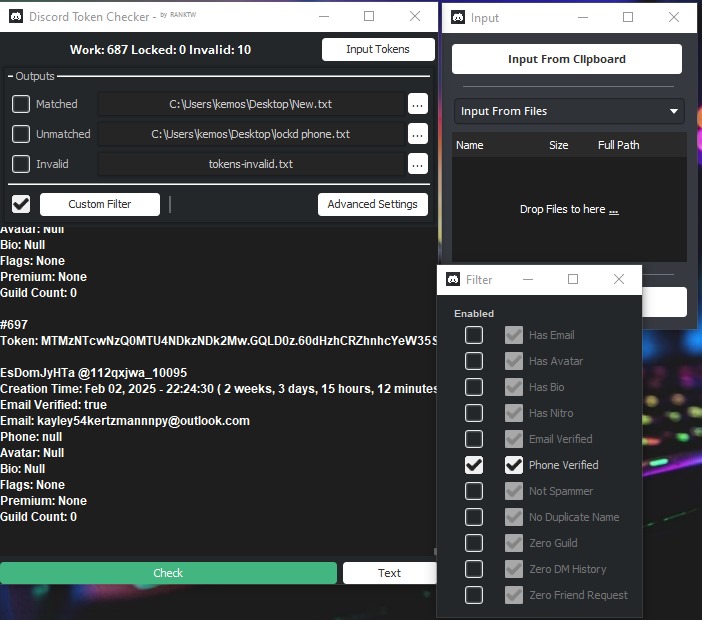Maximize the Discord Token Checker window
Image resolution: width=702 pixels, height=620 pixels.
coord(369,17)
